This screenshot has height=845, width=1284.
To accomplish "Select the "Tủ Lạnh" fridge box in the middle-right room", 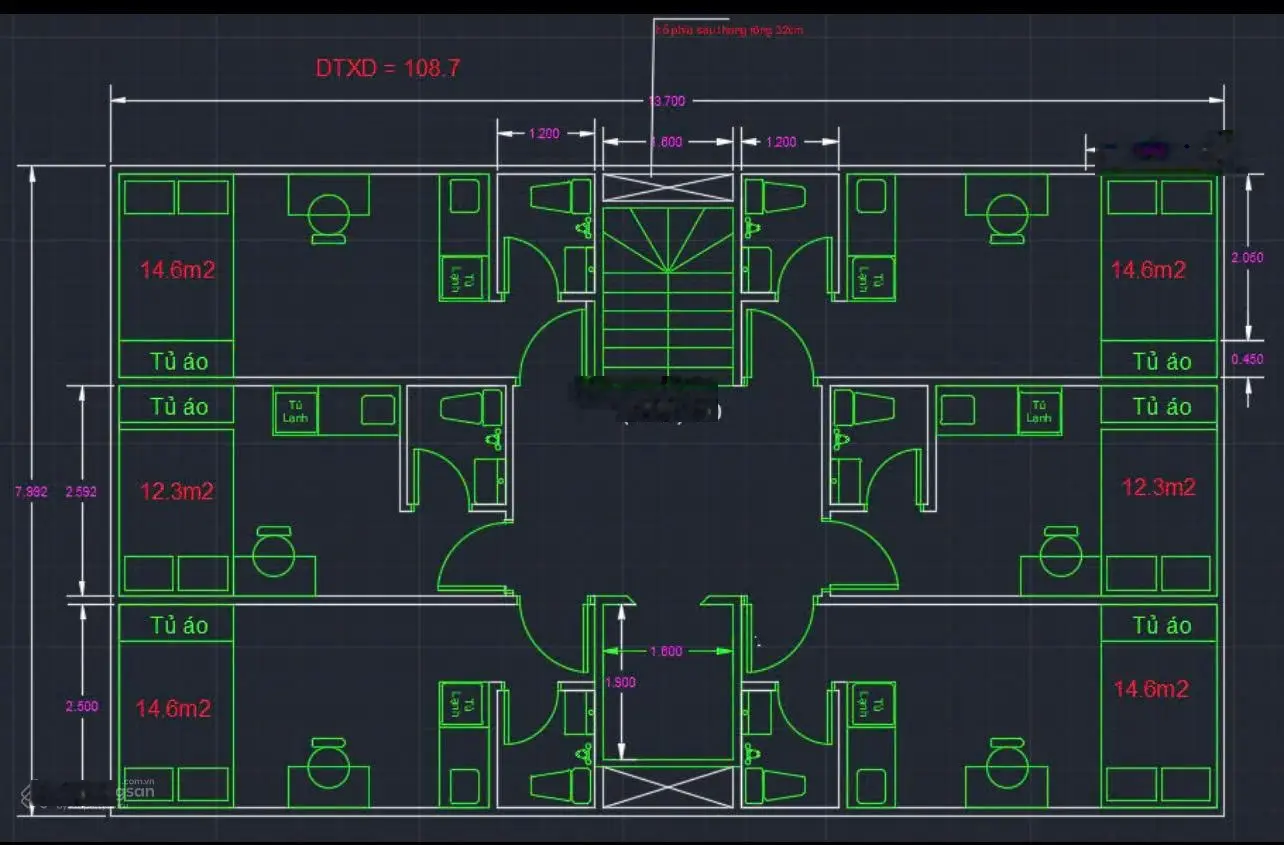I will click(x=1040, y=411).
